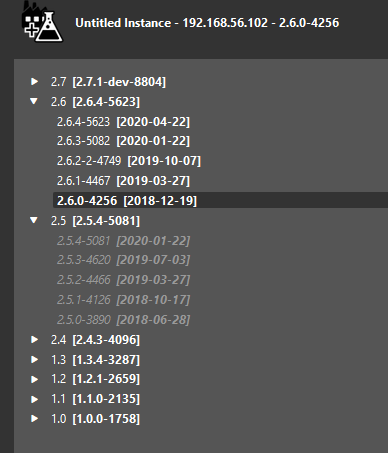
Task: Expand the 1.2 version group
Action: [34, 379]
